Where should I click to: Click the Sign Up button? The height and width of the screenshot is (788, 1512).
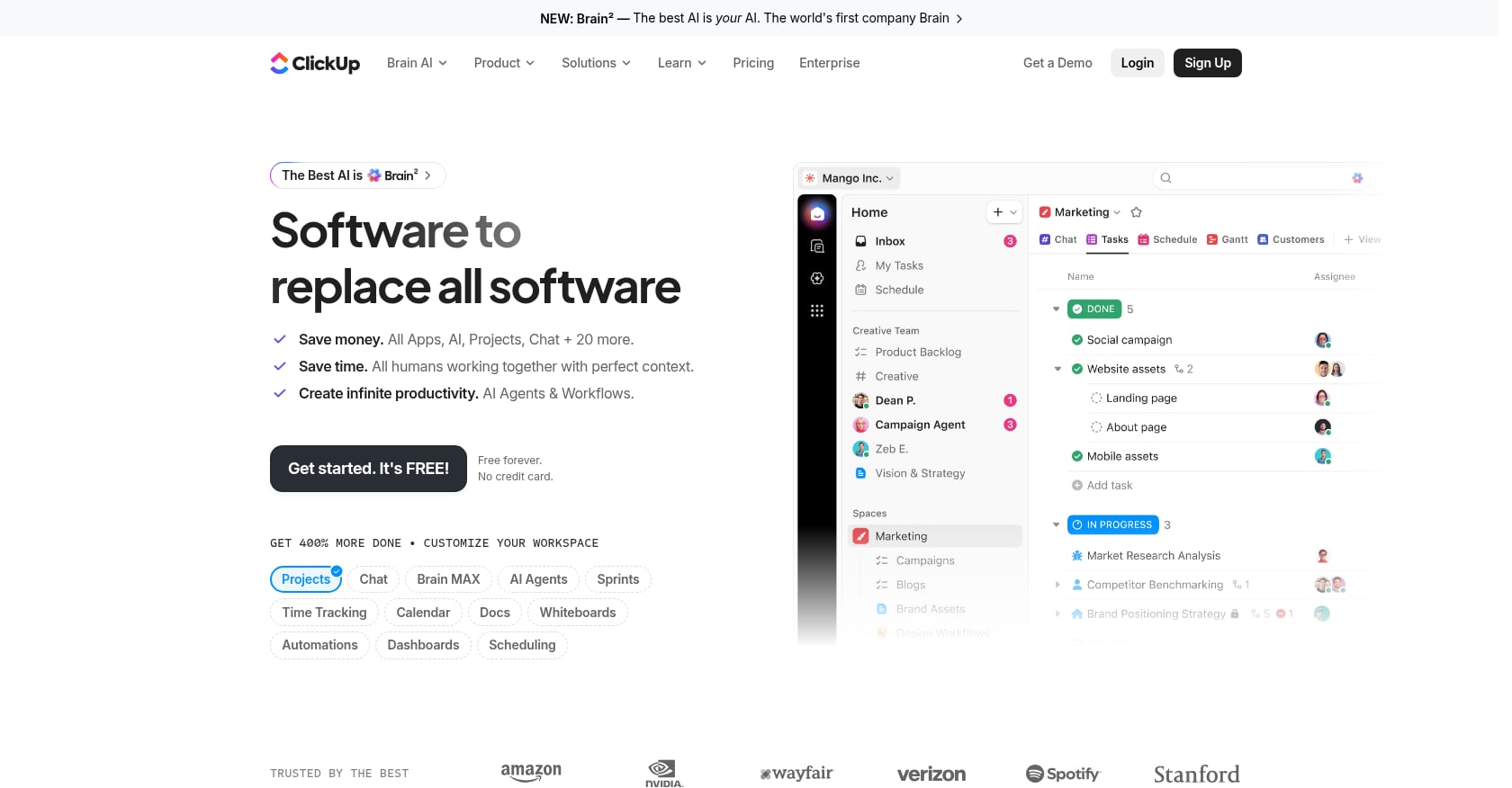pos(1207,63)
